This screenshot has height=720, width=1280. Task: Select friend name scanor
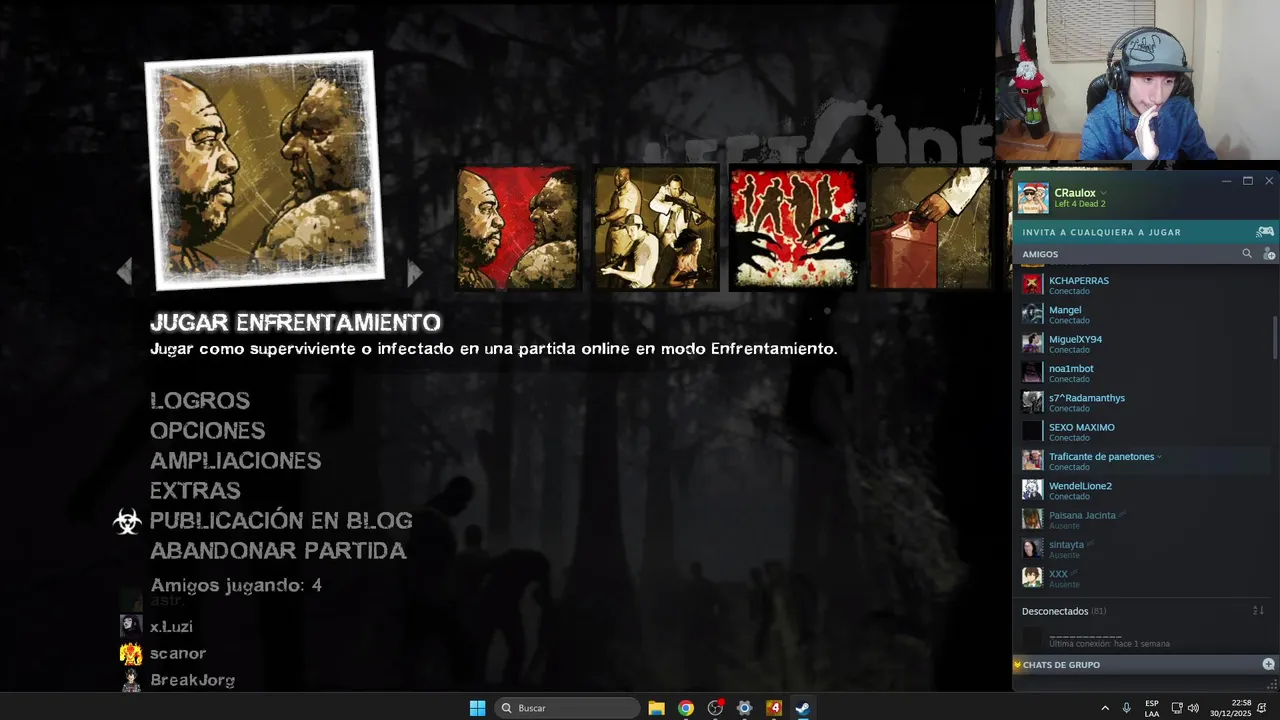click(178, 653)
